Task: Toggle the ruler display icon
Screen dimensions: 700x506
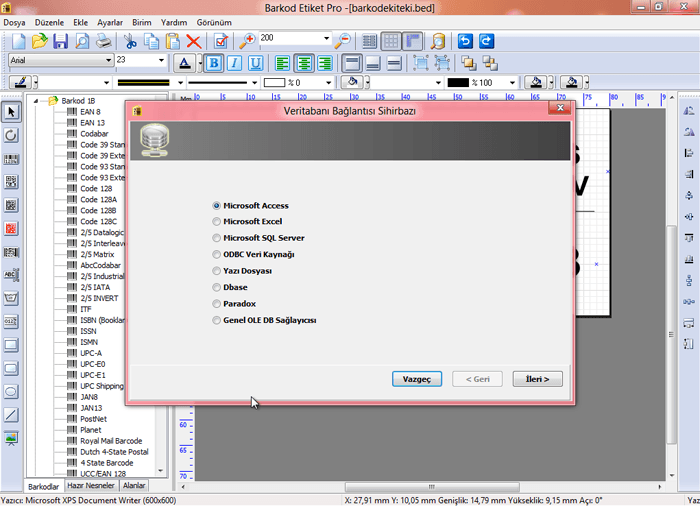Action: point(412,41)
